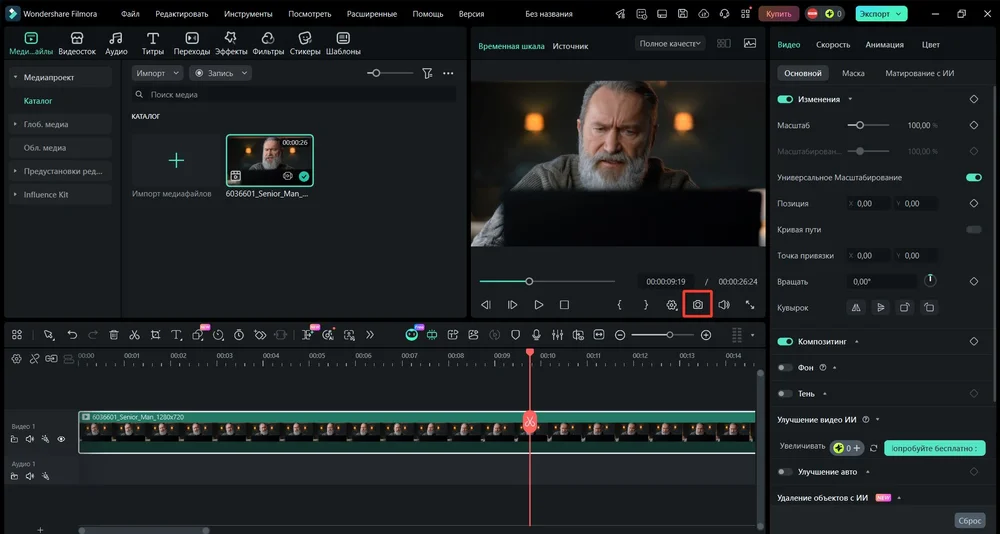Select the split scissors tool in timeline toolbar
Screen dimensions: 1000x534
[x=134, y=335]
